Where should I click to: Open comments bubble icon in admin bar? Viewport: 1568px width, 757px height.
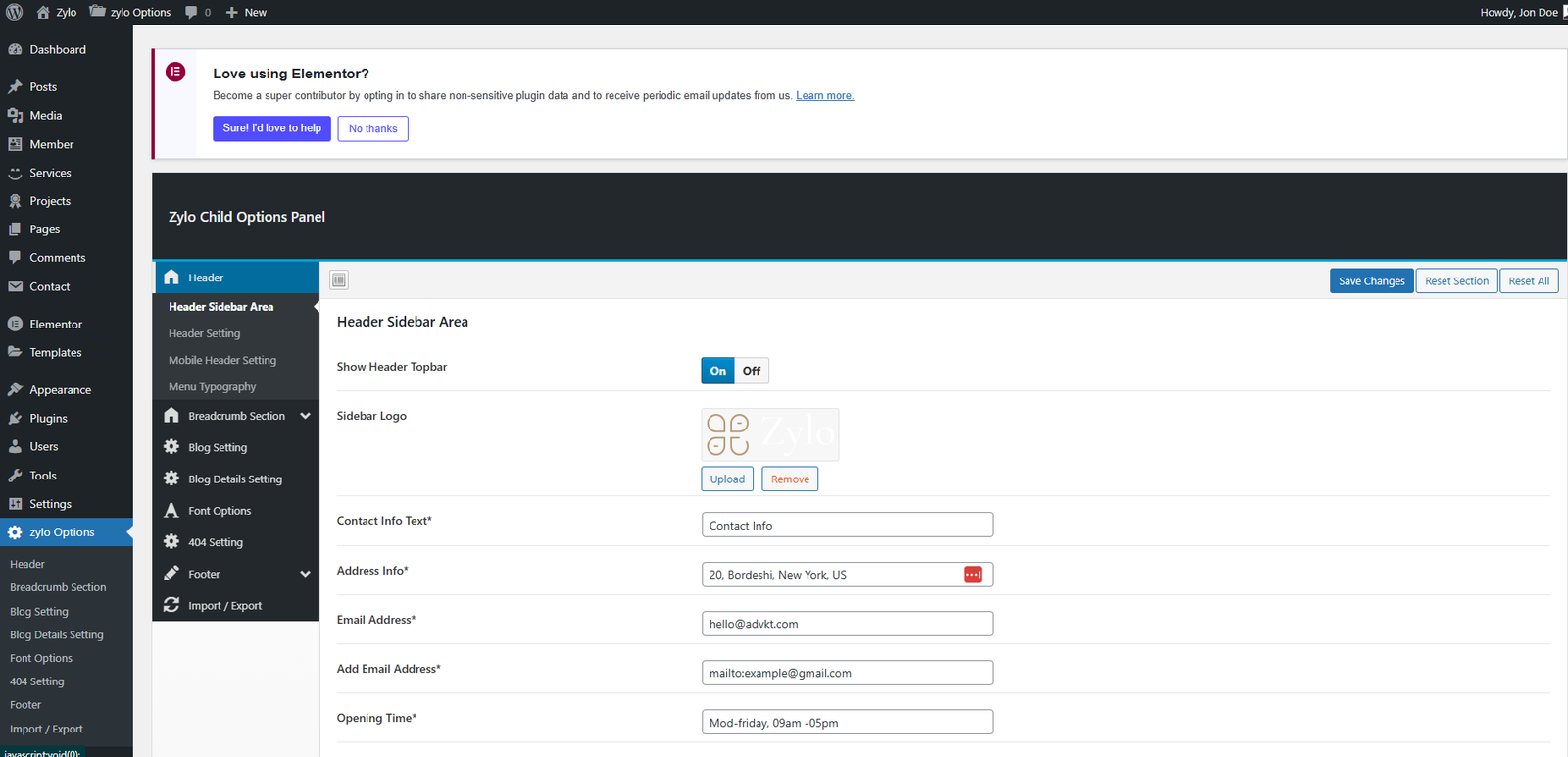[192, 12]
